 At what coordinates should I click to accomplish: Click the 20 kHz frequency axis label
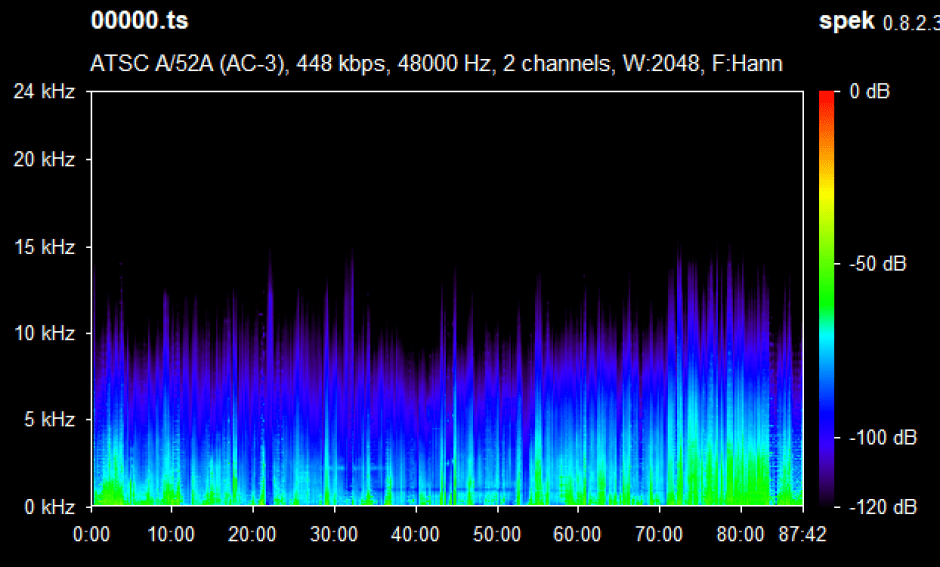click(x=44, y=160)
